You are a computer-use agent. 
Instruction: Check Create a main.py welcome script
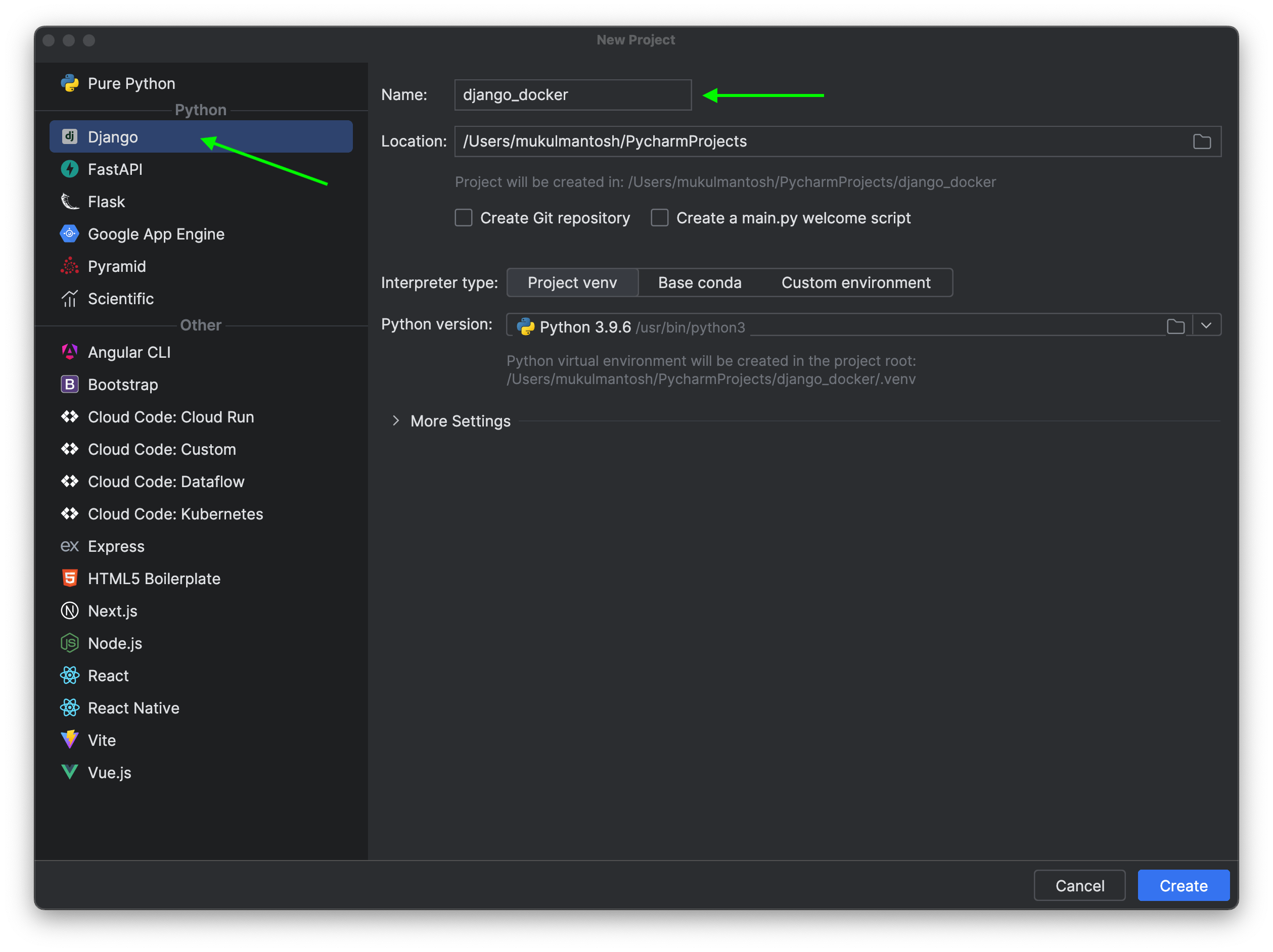click(x=660, y=218)
